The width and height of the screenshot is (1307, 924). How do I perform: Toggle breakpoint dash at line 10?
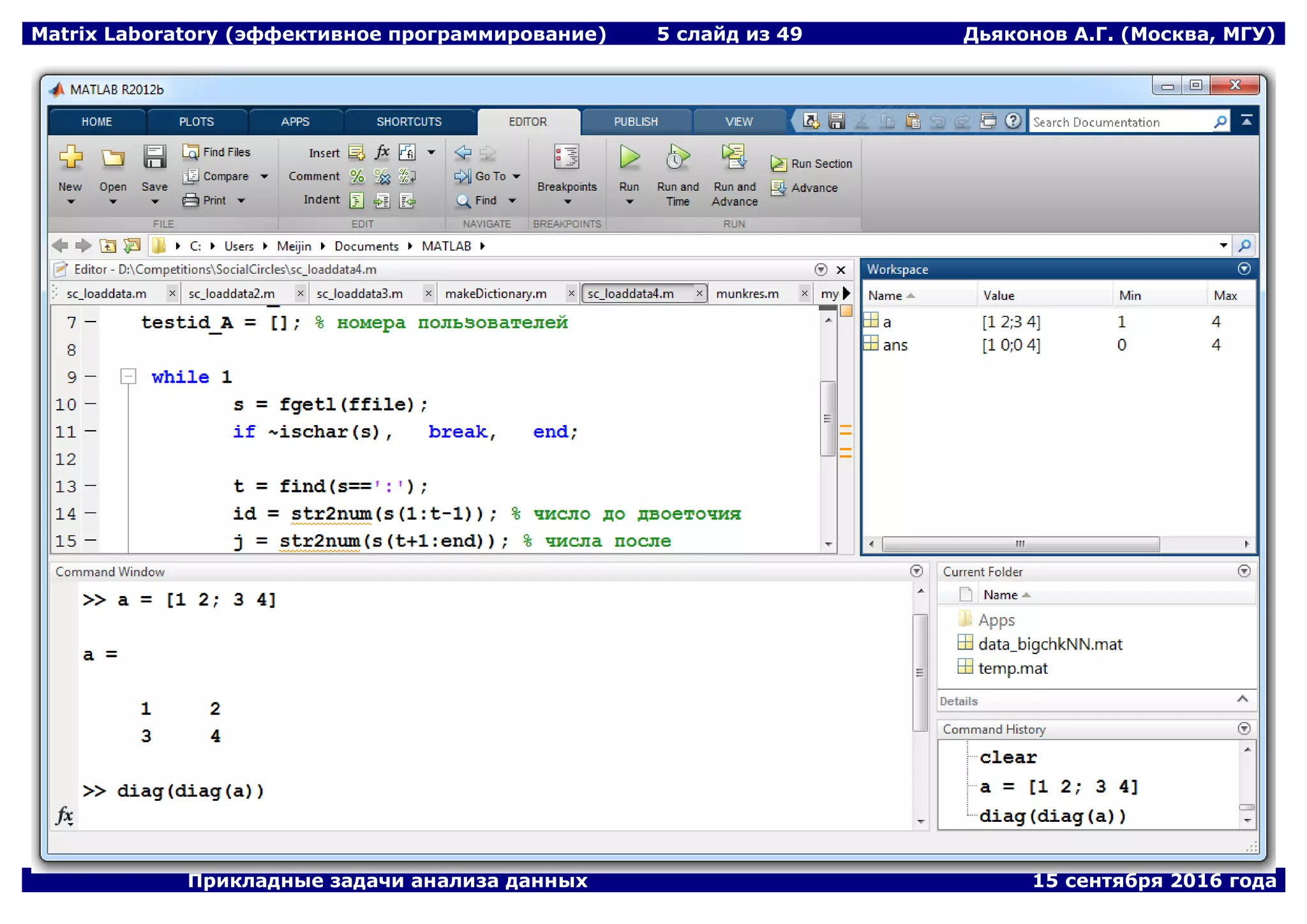pos(91,404)
